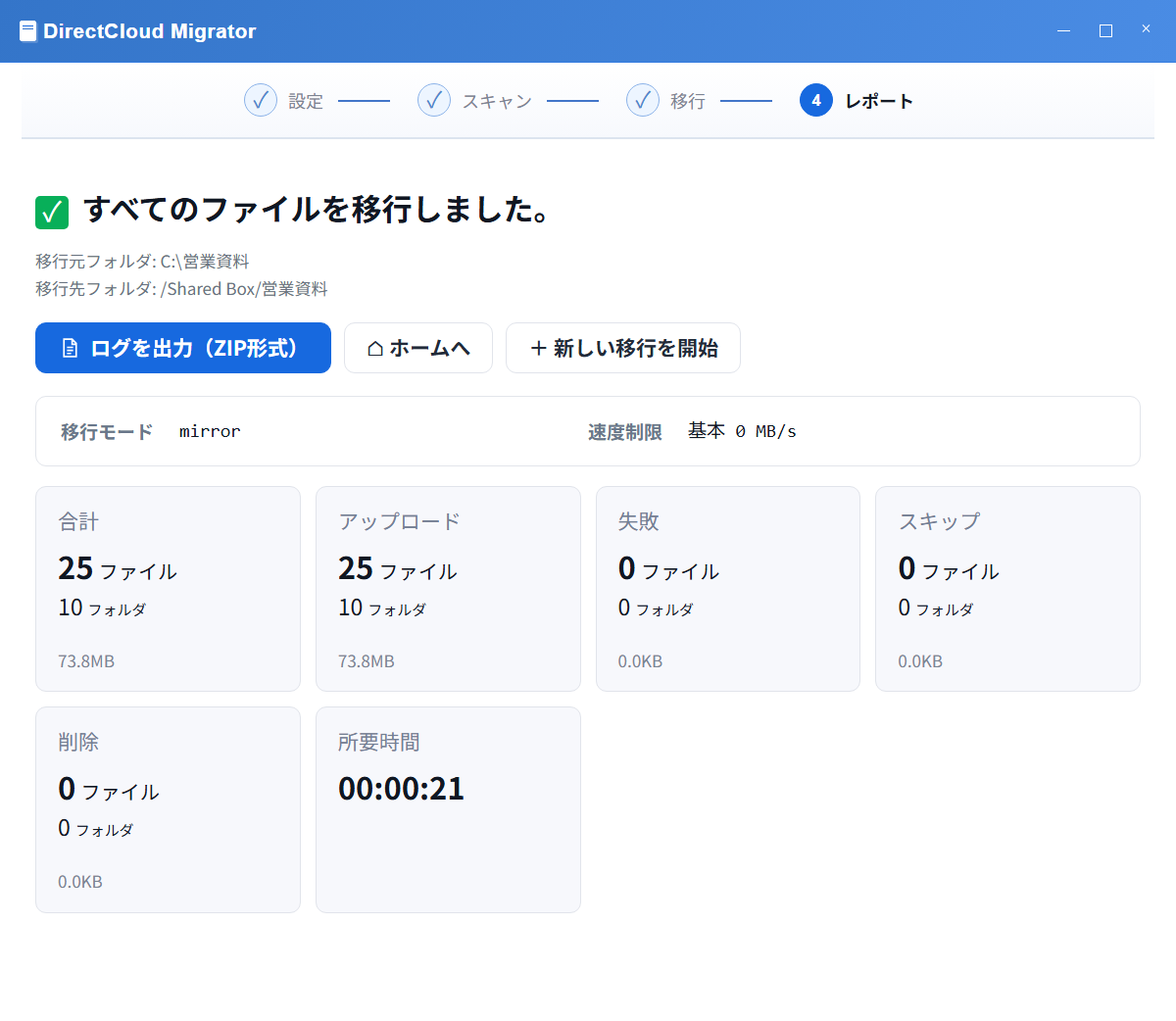Minimize the DirectCloud Migrator window
This screenshot has width=1176, height=1021.
pos(1063,30)
